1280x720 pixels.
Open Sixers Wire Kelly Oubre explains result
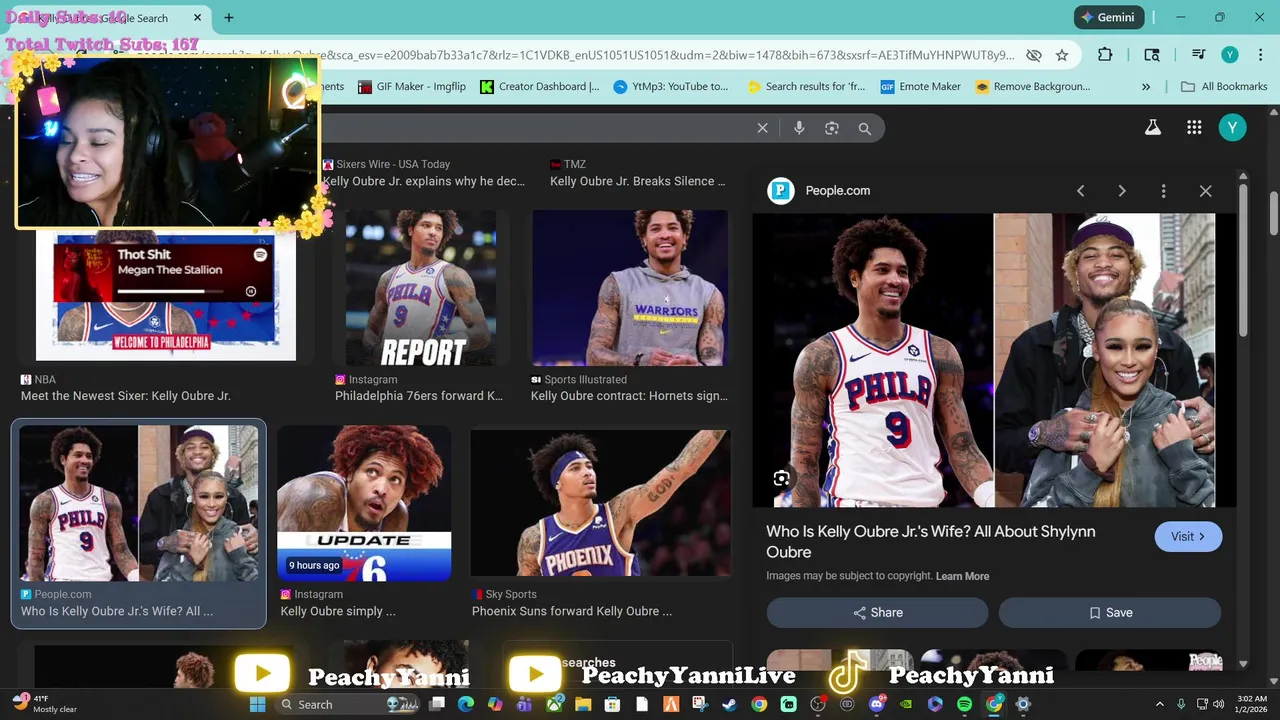424,181
